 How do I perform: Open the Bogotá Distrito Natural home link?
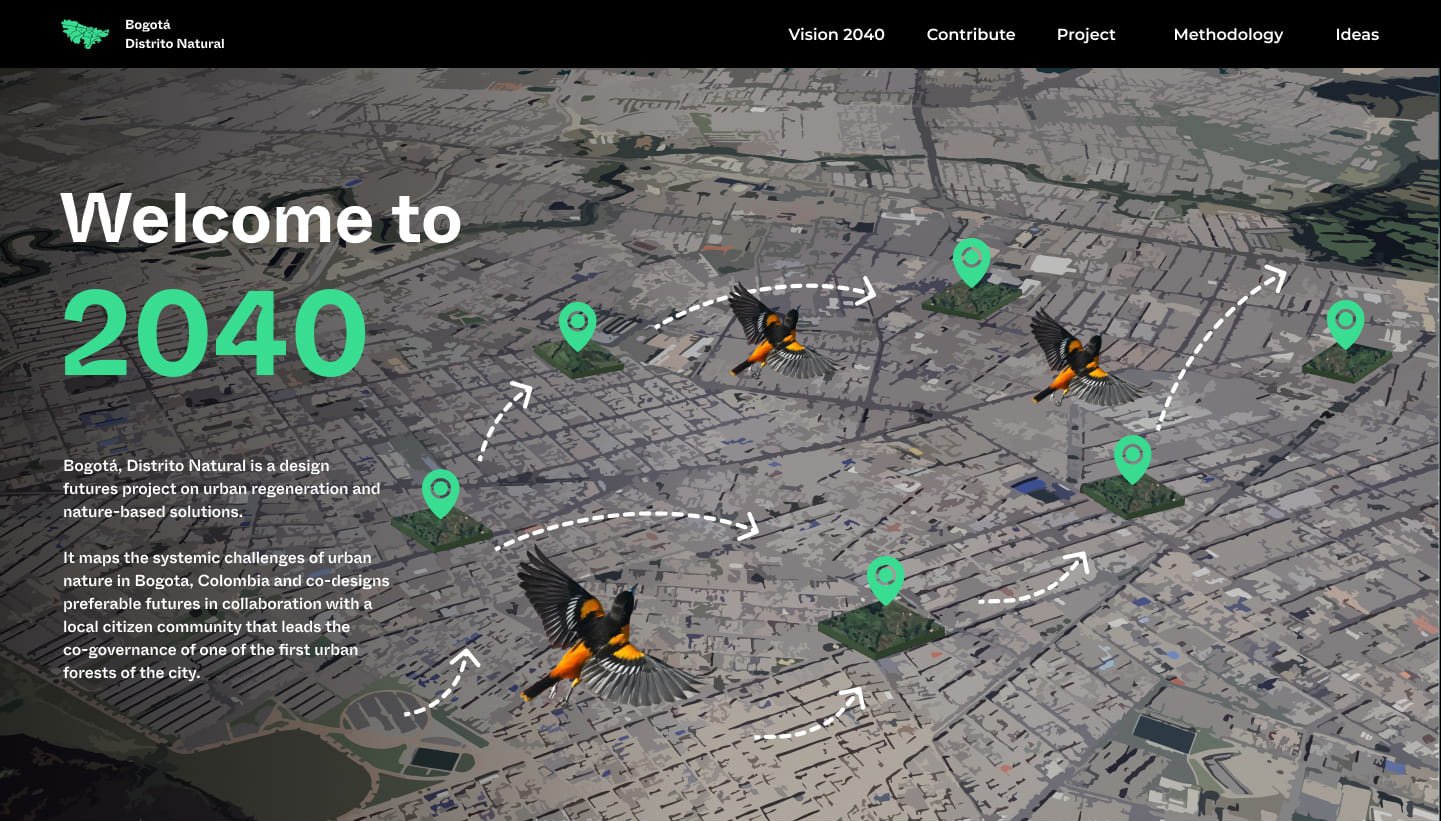(174, 34)
